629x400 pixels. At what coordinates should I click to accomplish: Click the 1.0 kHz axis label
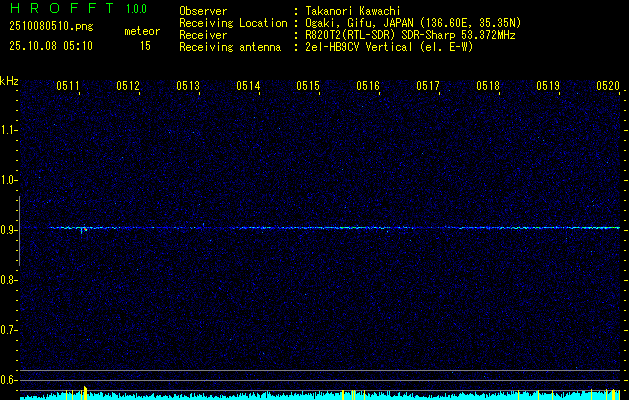(x=7, y=180)
